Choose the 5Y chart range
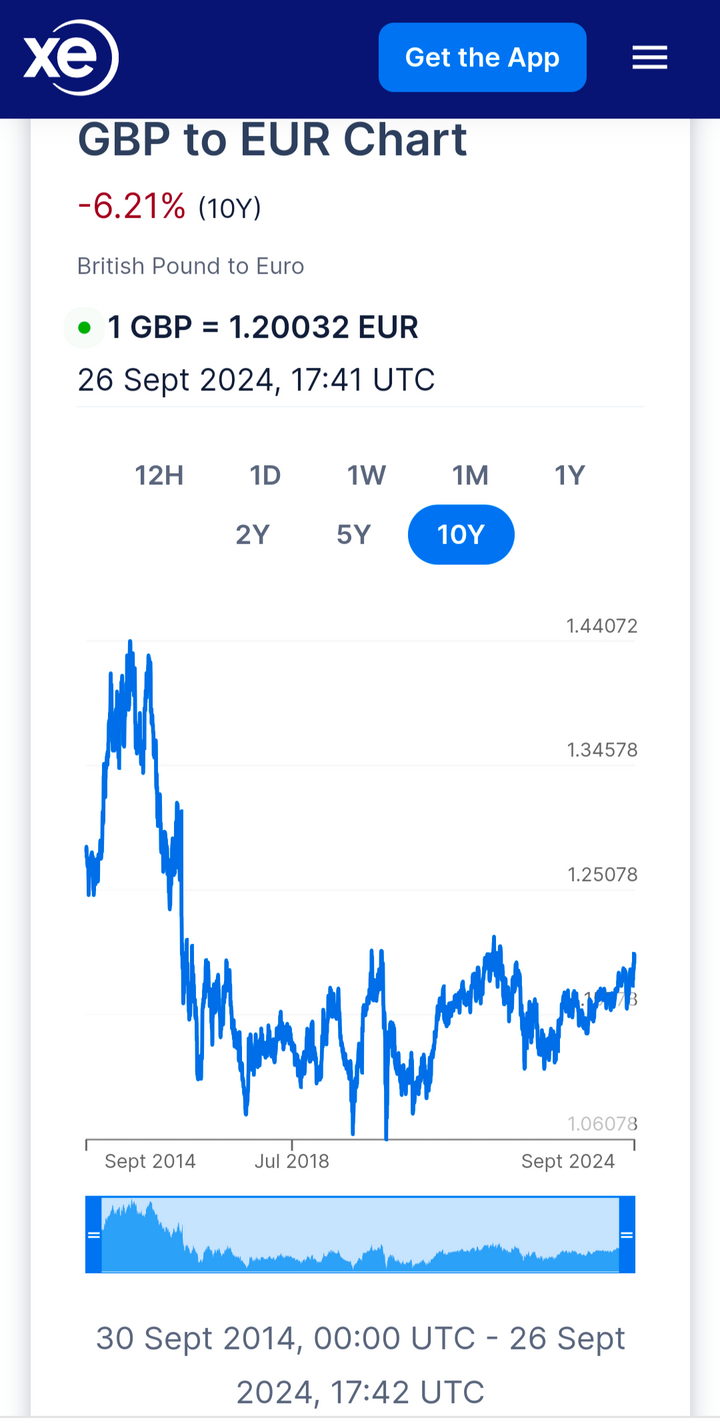This screenshot has width=720, height=1427. click(x=354, y=535)
